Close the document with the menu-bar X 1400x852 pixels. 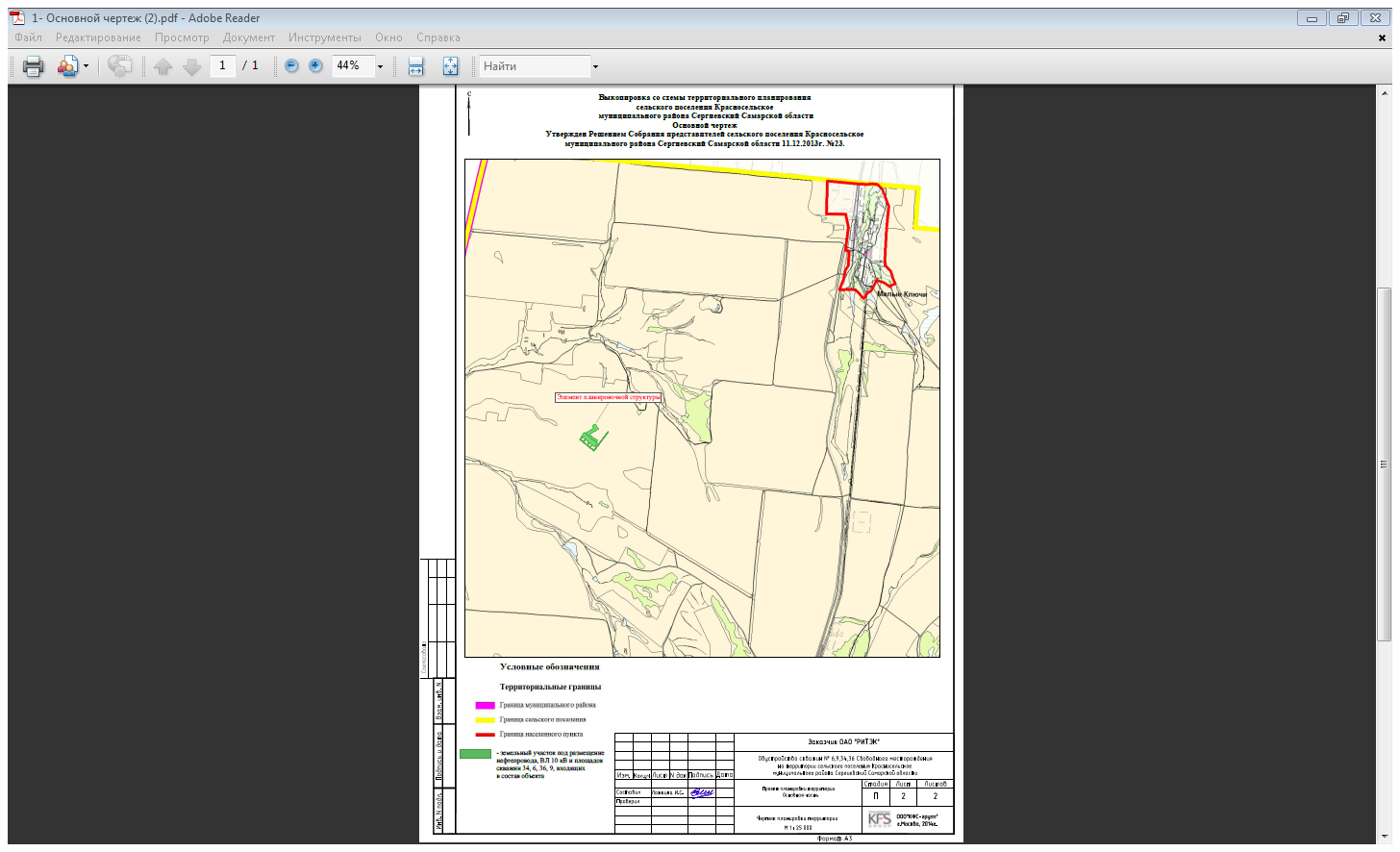click(x=1383, y=38)
